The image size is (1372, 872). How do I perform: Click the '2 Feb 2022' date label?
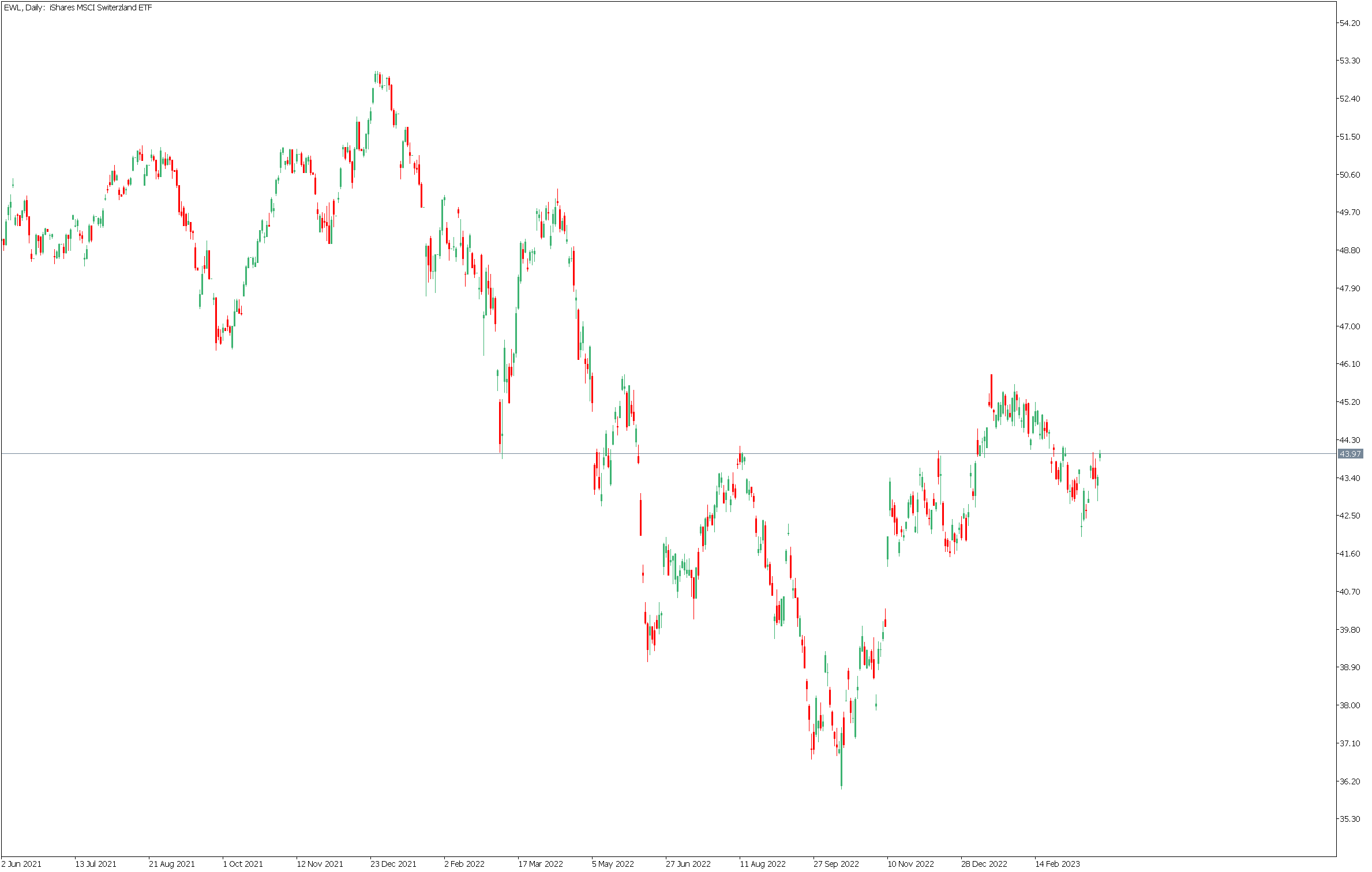[464, 864]
